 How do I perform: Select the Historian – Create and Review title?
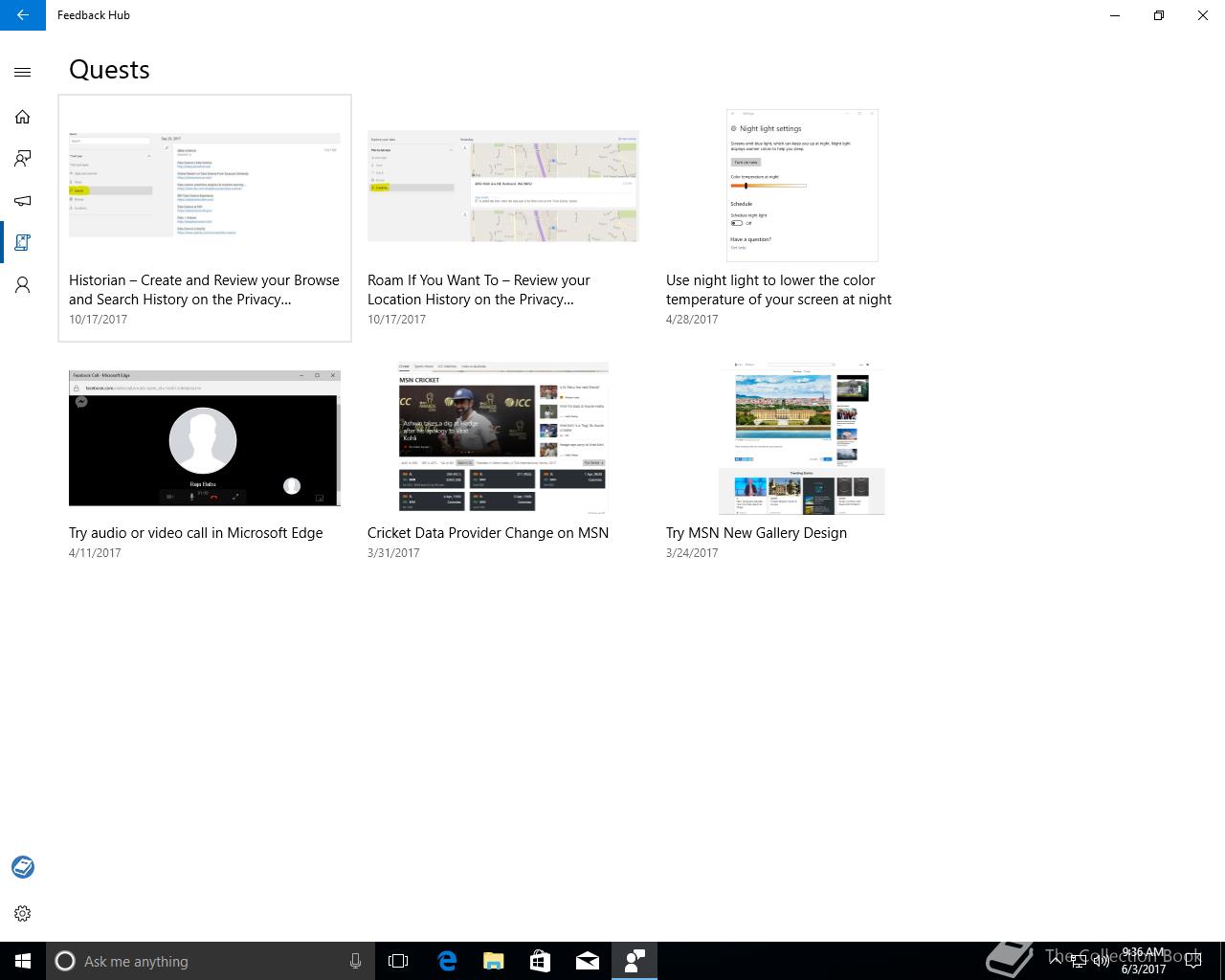click(204, 289)
